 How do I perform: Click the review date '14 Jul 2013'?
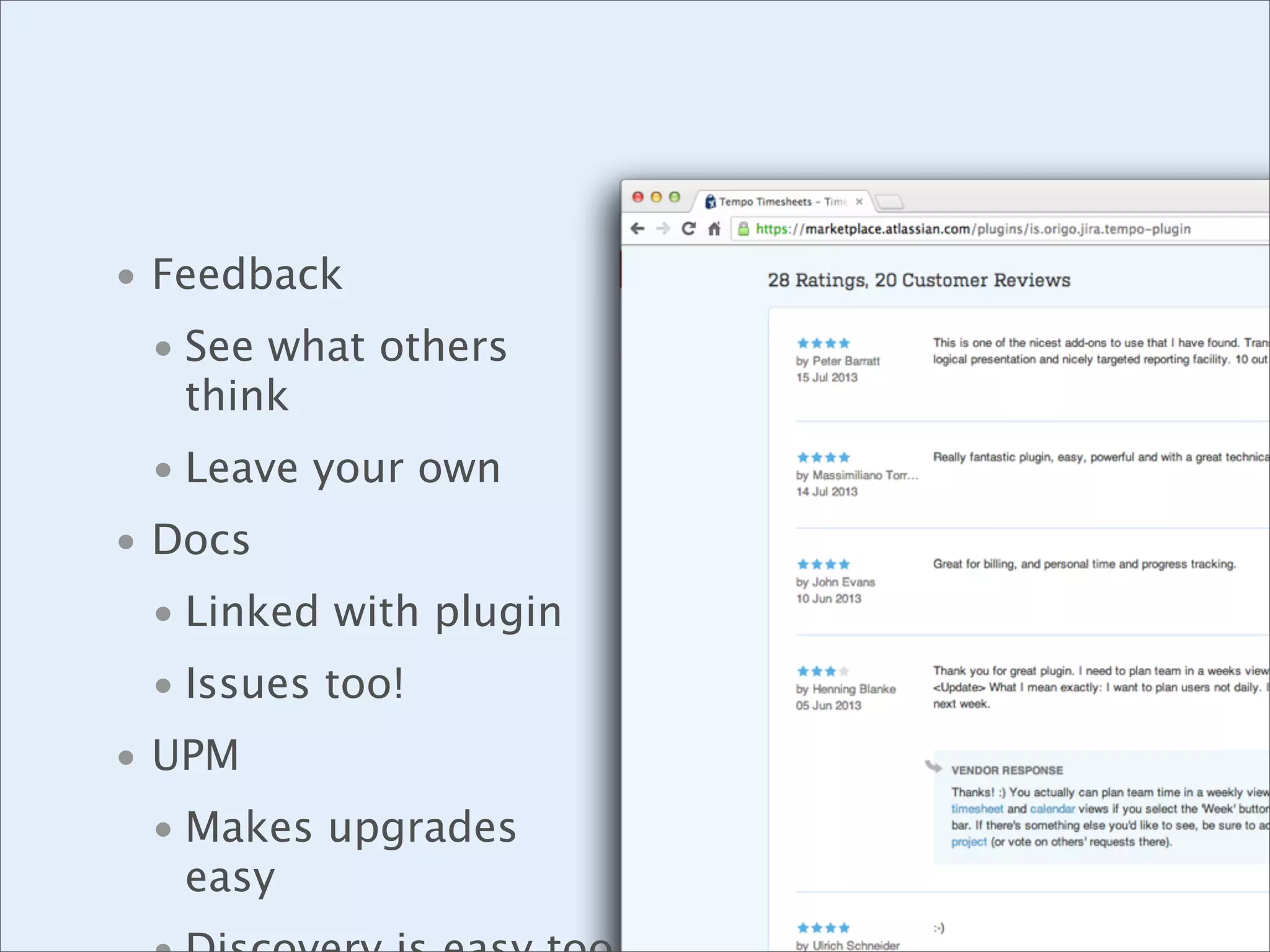(x=827, y=491)
